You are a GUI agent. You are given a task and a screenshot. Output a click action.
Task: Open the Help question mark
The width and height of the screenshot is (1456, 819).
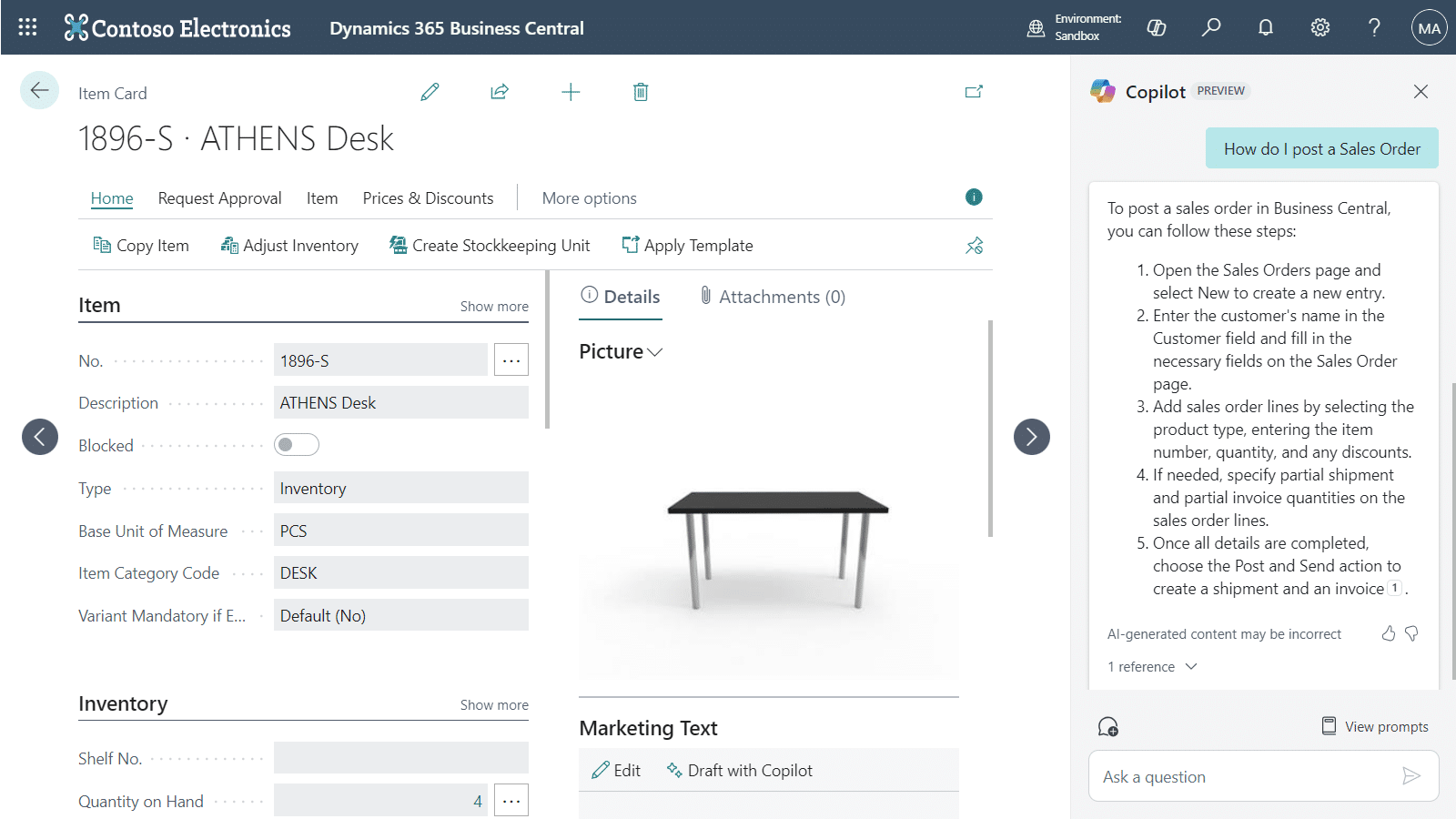1375,27
